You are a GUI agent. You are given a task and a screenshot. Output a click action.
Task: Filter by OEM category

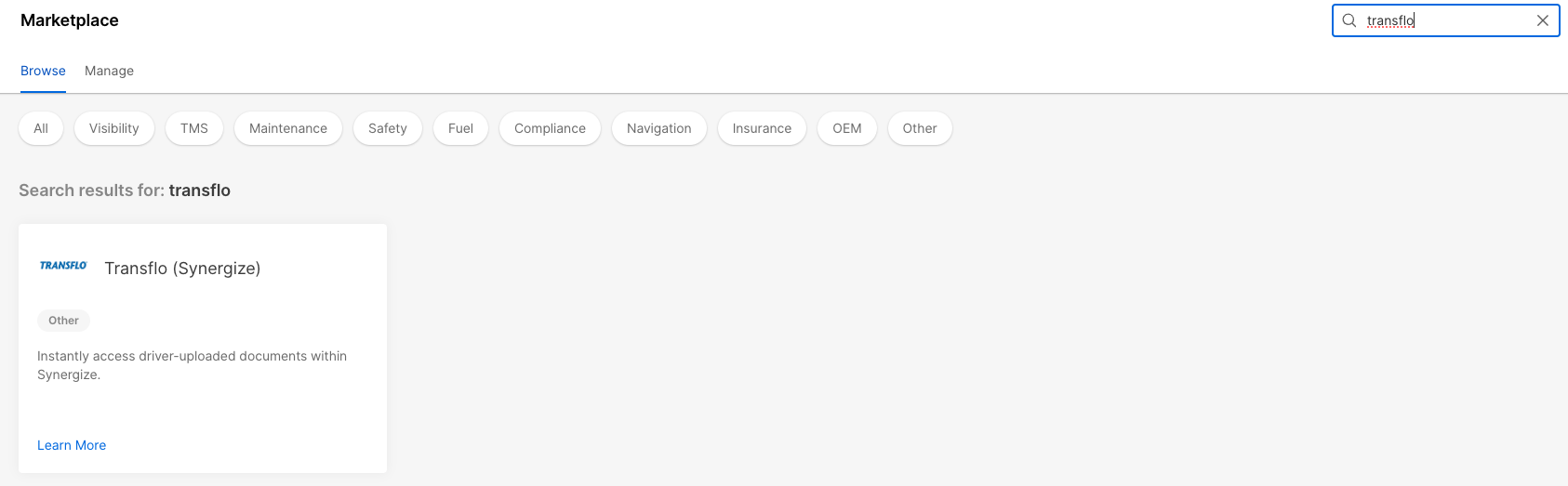(847, 128)
